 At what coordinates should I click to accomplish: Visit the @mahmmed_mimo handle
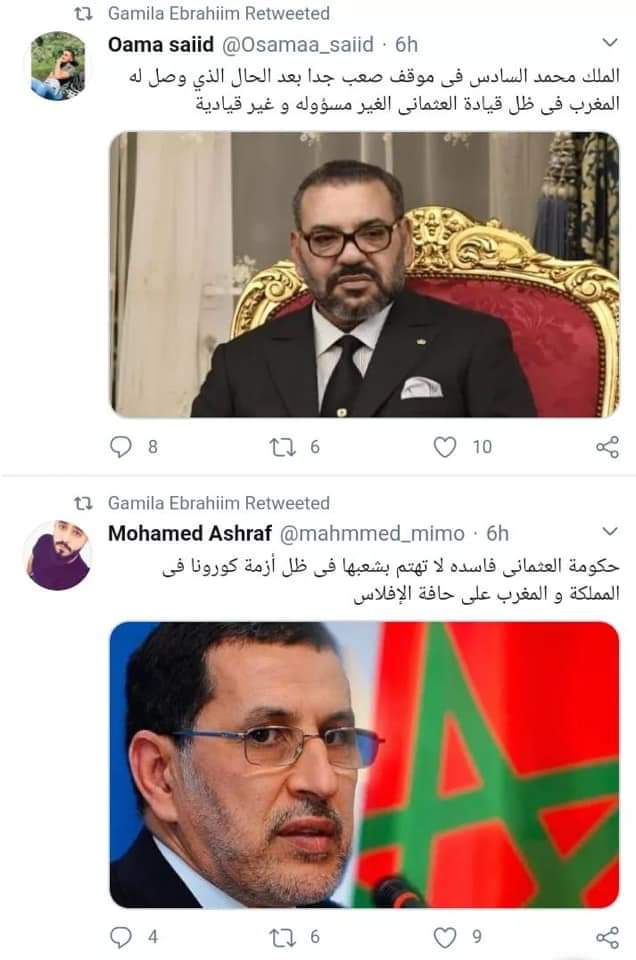click(x=372, y=533)
